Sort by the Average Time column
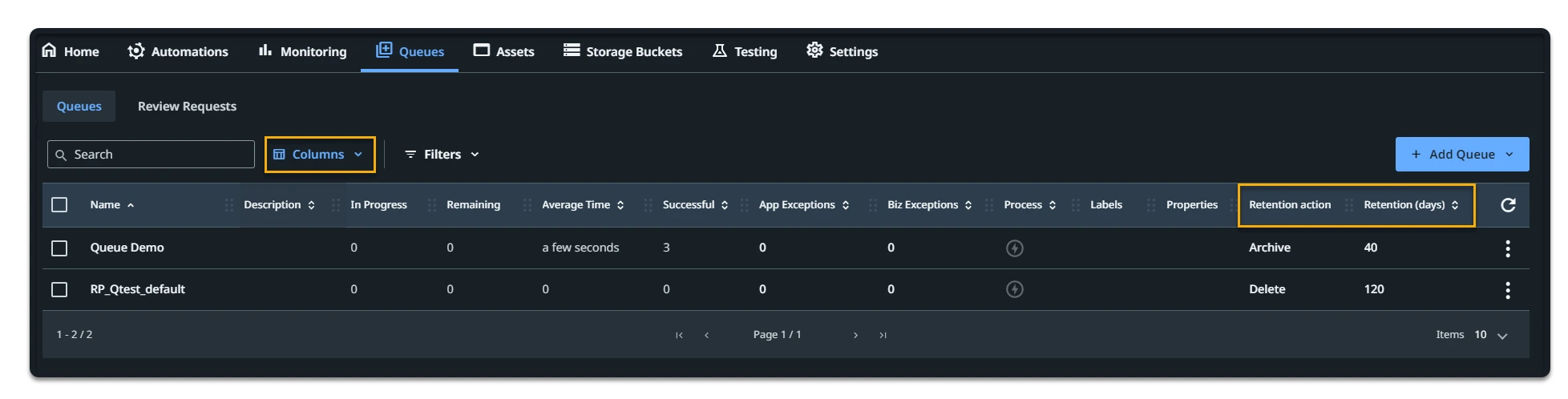Screen dimensions: 1568x399 [583, 205]
